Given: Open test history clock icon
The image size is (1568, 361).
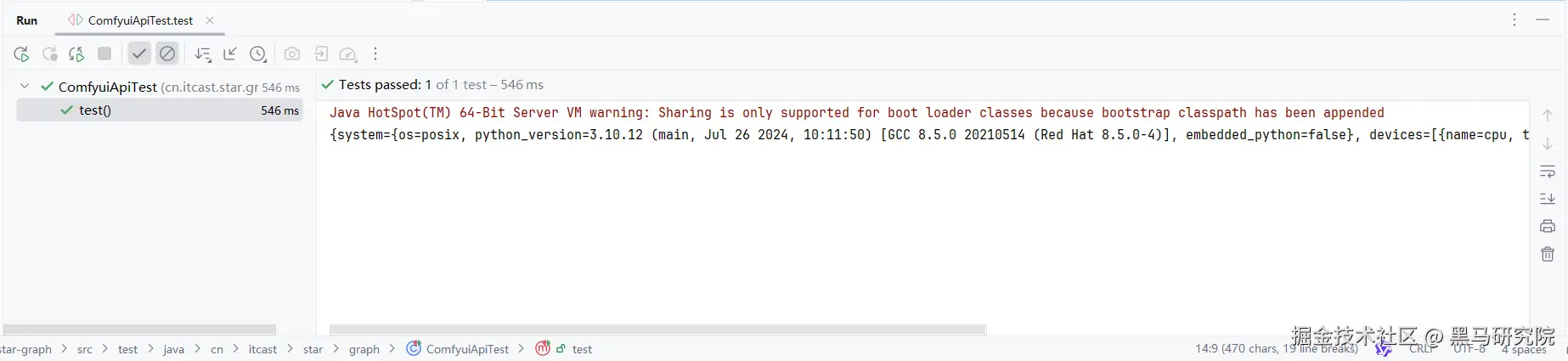Looking at the screenshot, I should pos(258,54).
